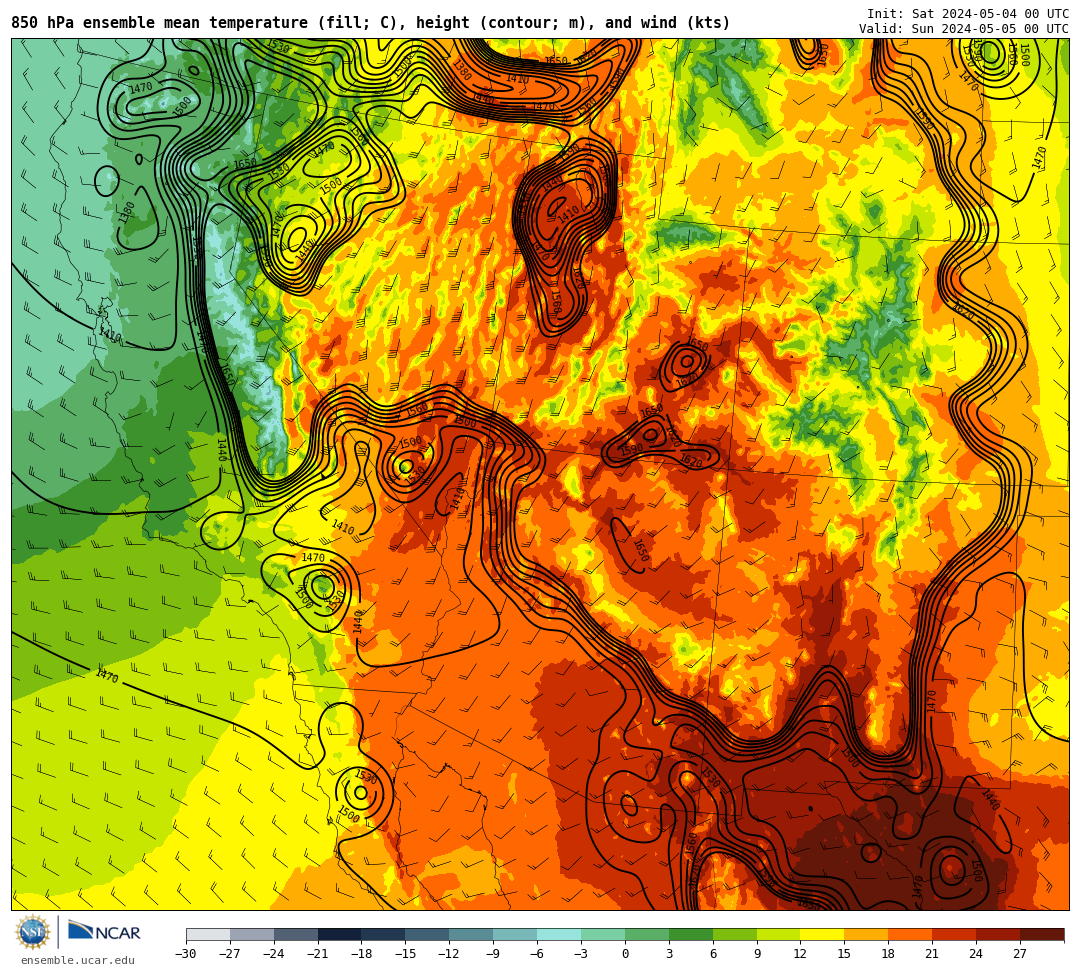This screenshot has height=973, width=1080.
Task: Click the 24 colorbar label
Action: [x=976, y=954]
